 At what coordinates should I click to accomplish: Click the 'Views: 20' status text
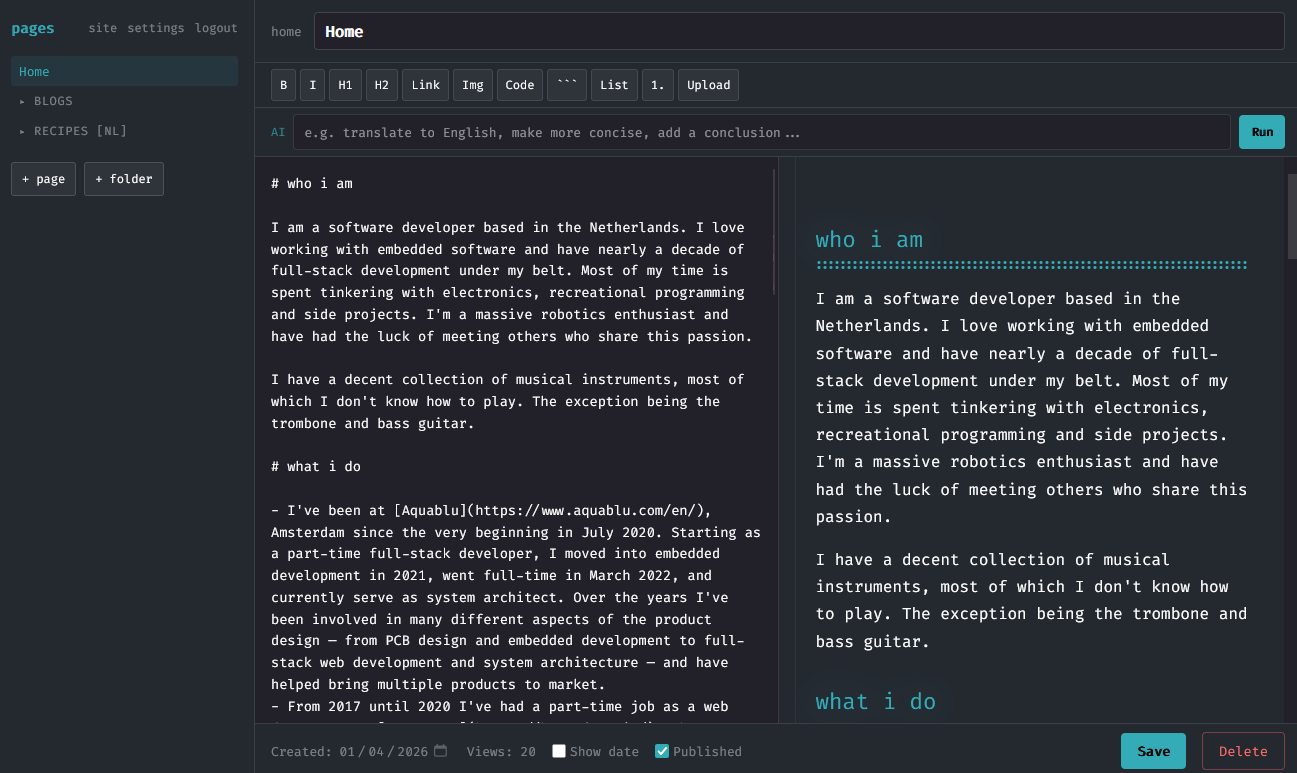501,751
